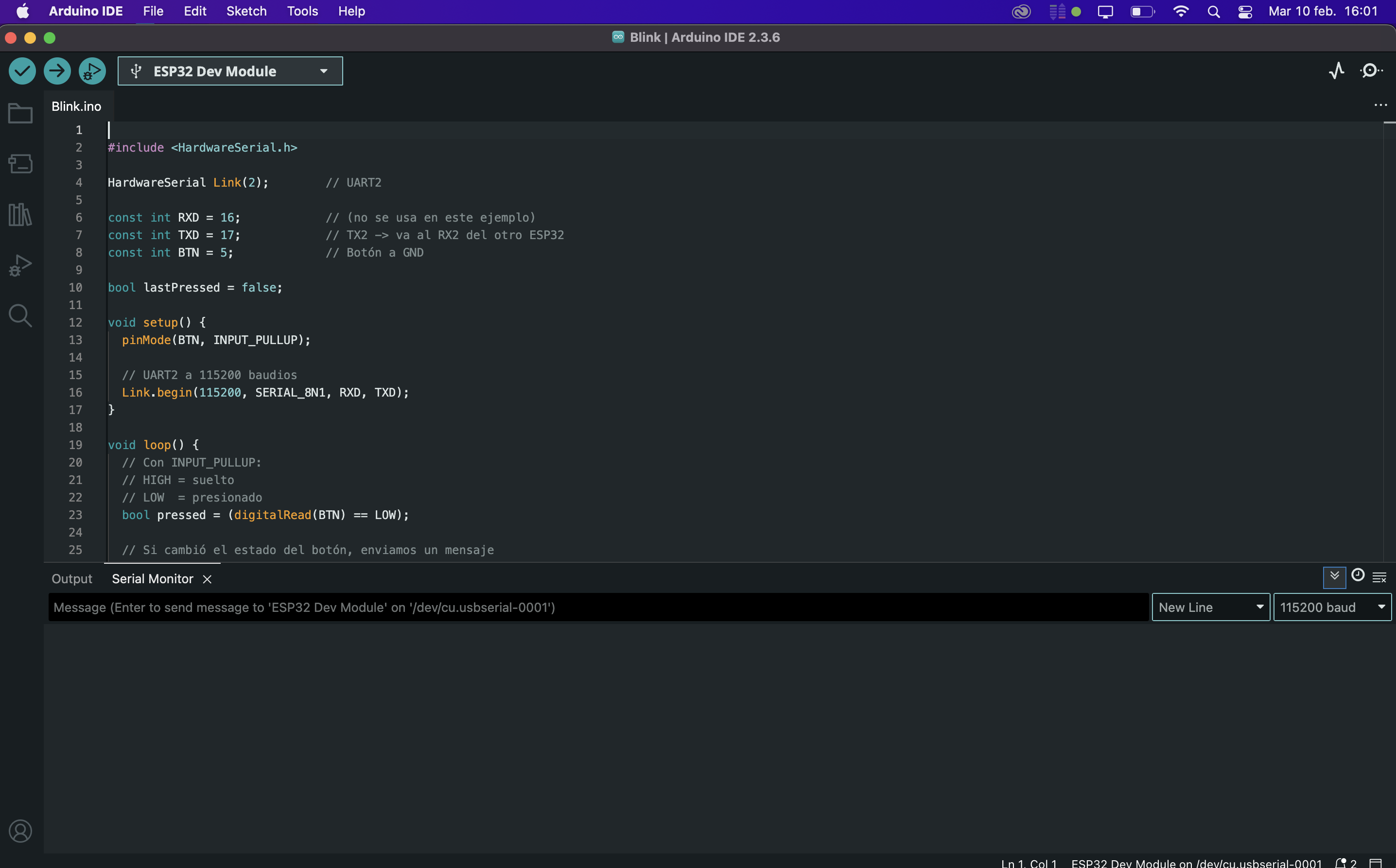Screen dimensions: 1396x868
Task: Toggle timestamp display in Serial Monitor
Action: pos(1358,575)
